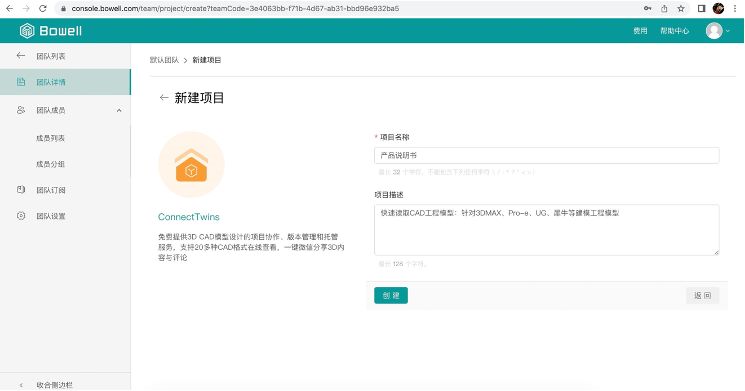Open the user avatar dropdown
Viewport: 745px width, 391px height.
(x=717, y=31)
